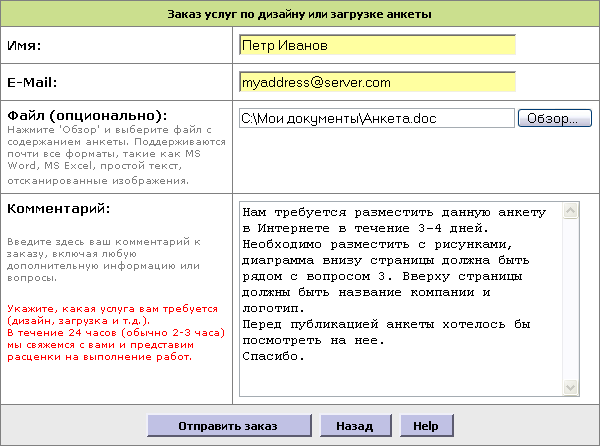Click the Файл (опционально): label

(87, 116)
